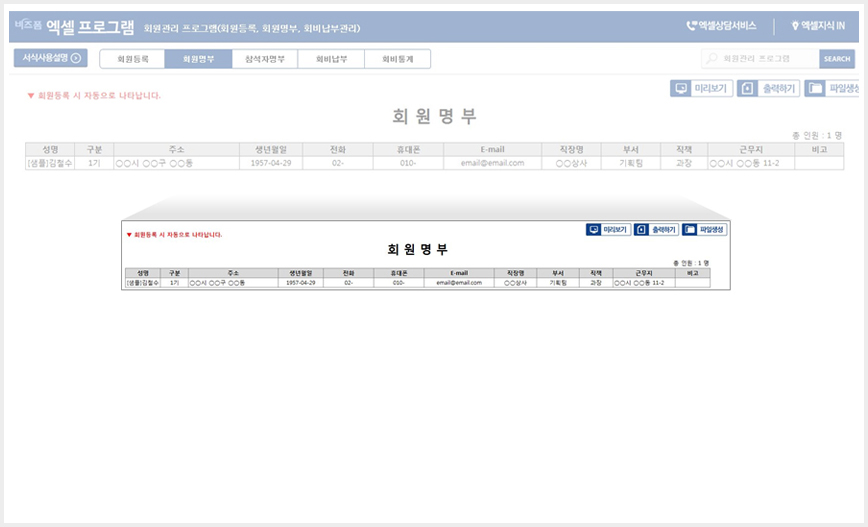This screenshot has height=527, width=868.
Task: Click the 직장명 column header in the top table
Action: tap(571, 149)
